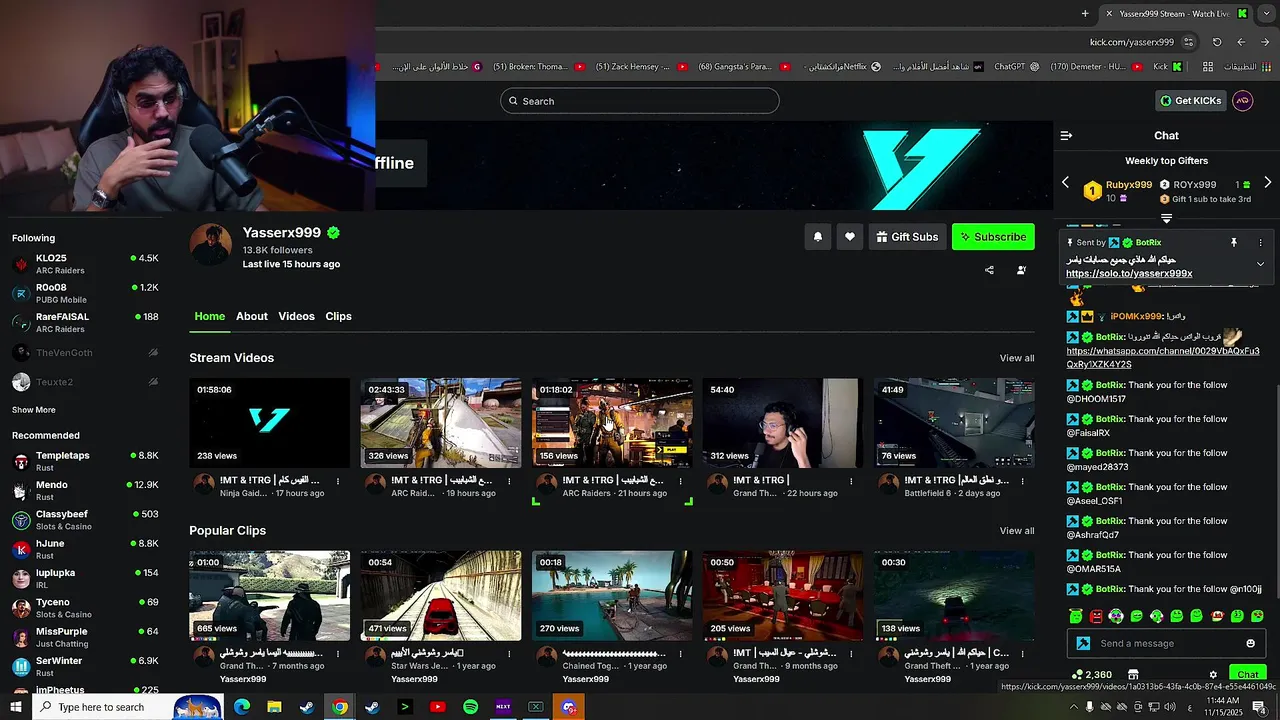Open the 02:43:33 ARC Raiders video
The image size is (1280, 720).
pyautogui.click(x=440, y=423)
